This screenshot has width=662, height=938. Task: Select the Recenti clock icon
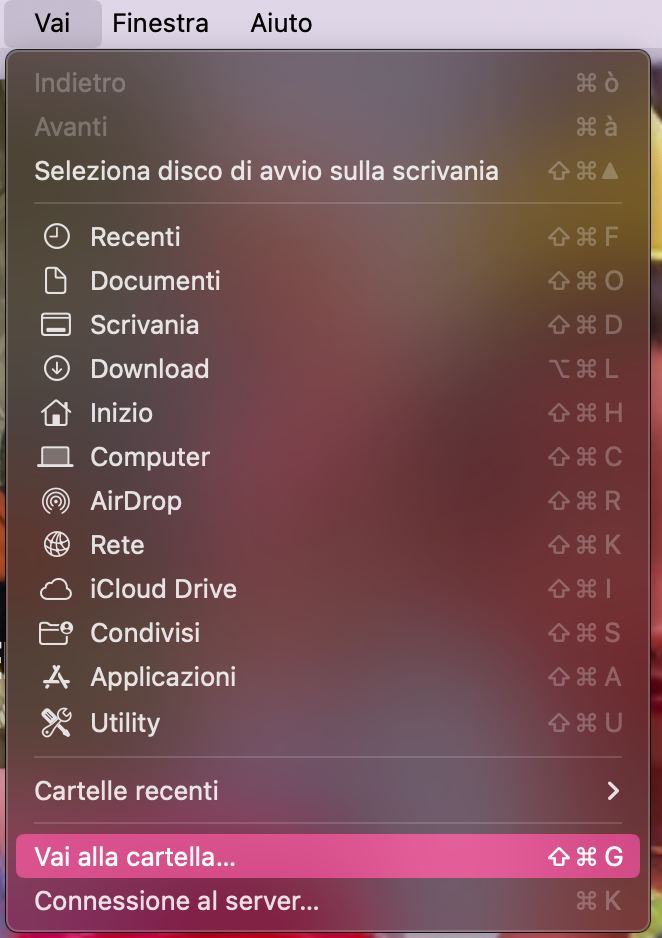click(56, 237)
